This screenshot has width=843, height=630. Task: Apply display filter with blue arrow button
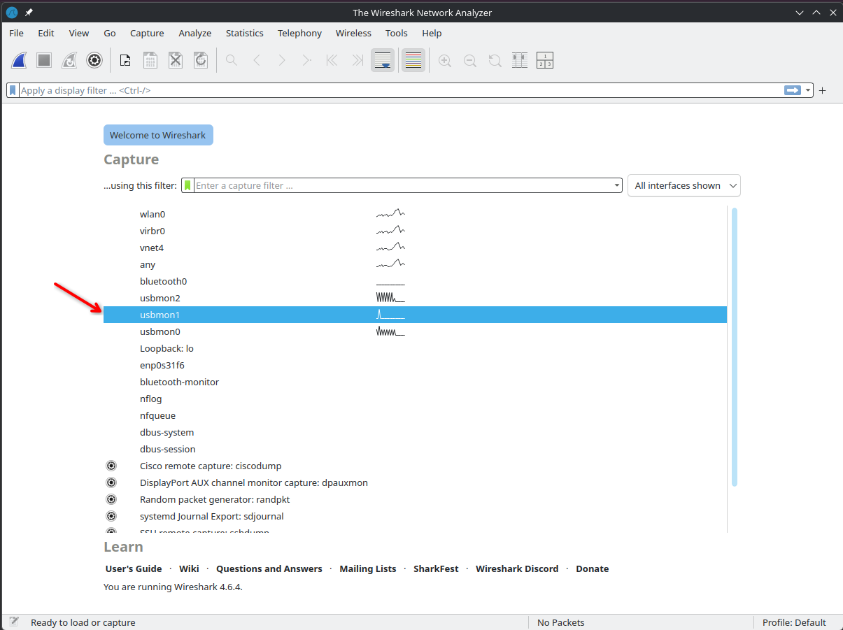click(x=792, y=90)
